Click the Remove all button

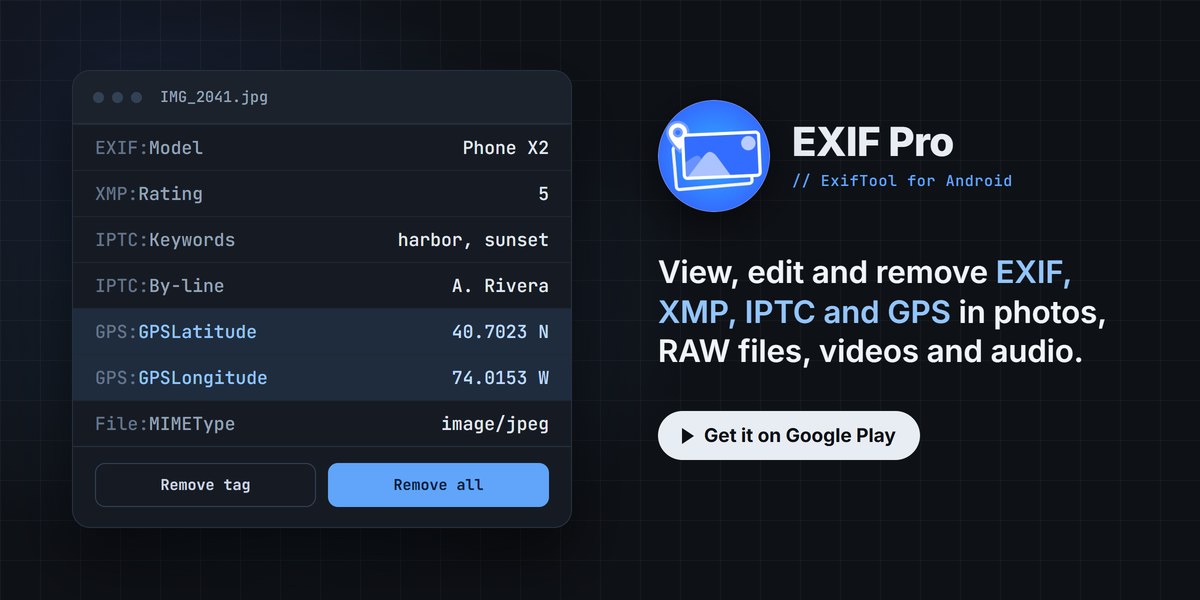(x=438, y=485)
